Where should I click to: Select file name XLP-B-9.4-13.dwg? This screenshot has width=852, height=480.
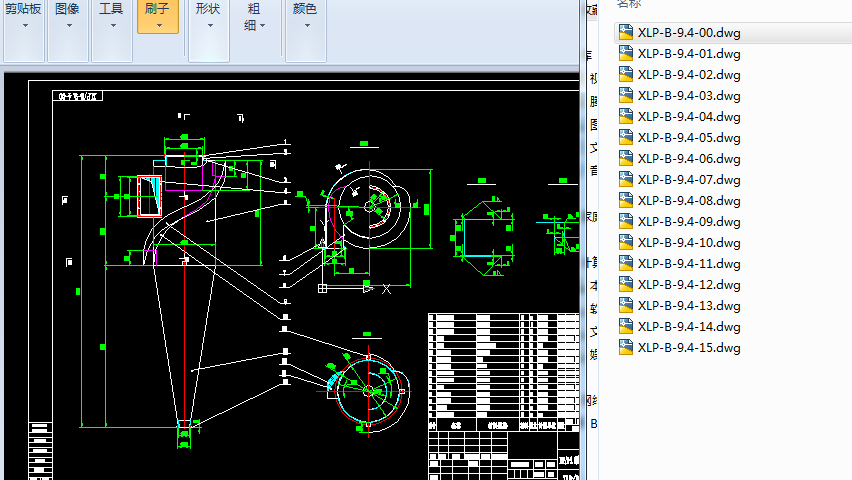(689, 306)
